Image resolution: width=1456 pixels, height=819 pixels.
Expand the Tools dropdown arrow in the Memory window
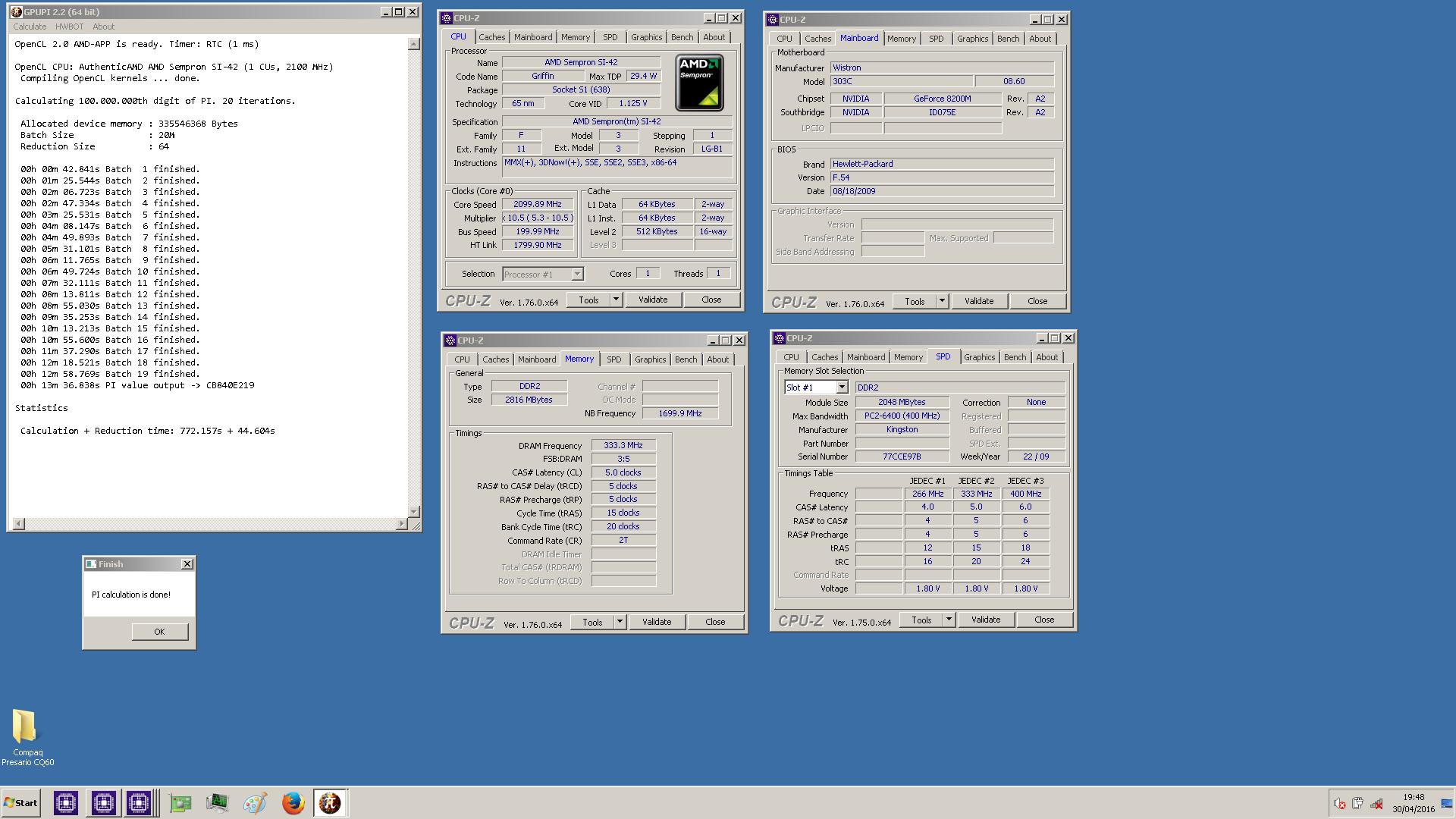click(x=620, y=622)
